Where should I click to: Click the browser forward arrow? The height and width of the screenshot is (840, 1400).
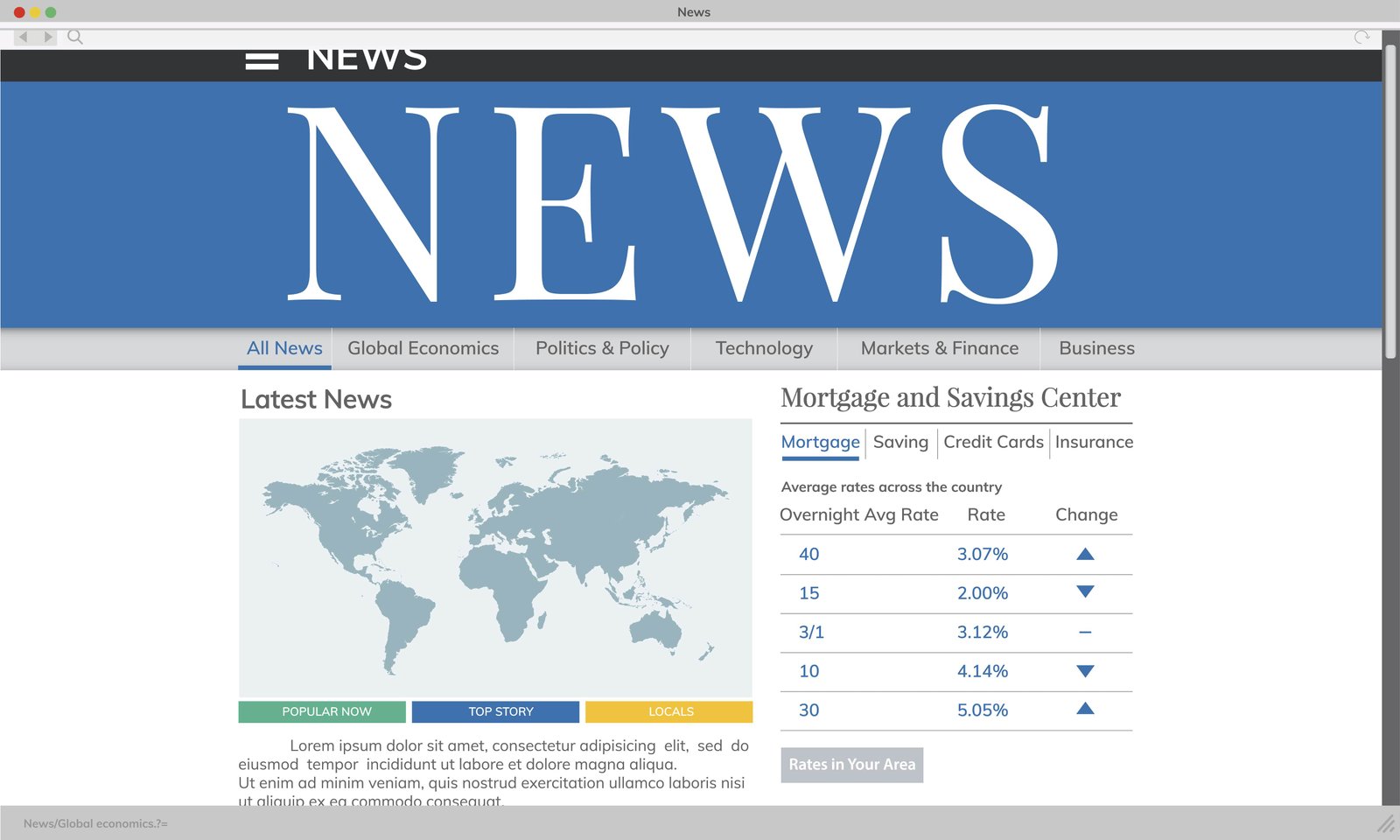click(48, 37)
